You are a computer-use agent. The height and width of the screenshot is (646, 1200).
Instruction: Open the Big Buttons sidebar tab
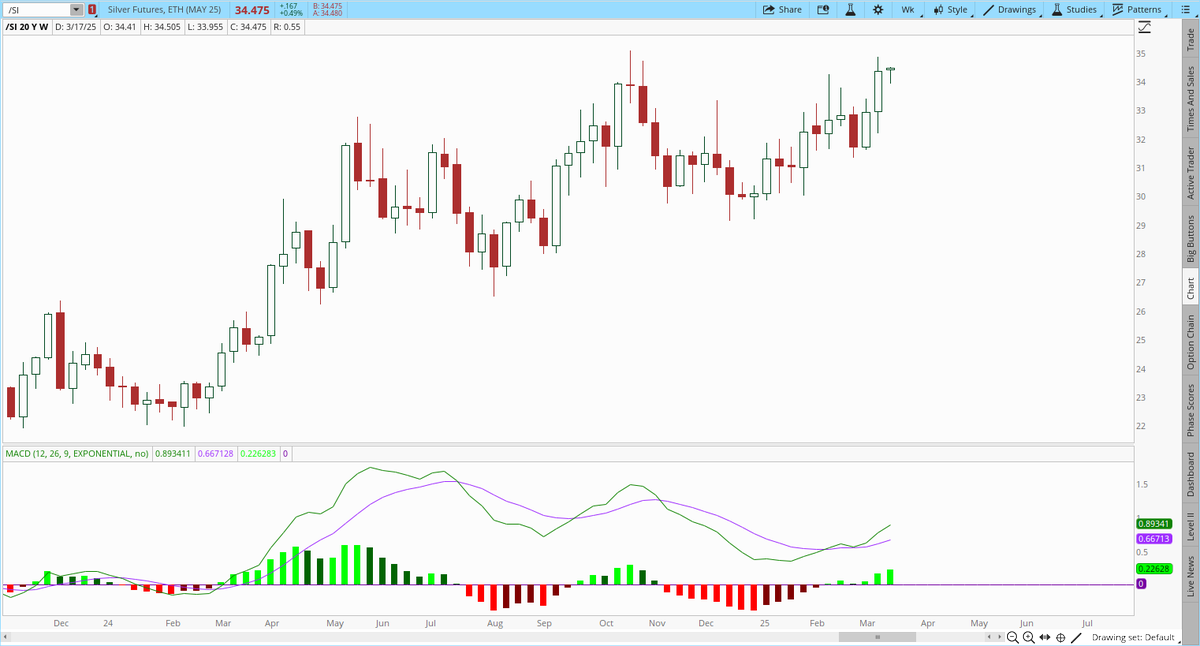click(x=1190, y=238)
